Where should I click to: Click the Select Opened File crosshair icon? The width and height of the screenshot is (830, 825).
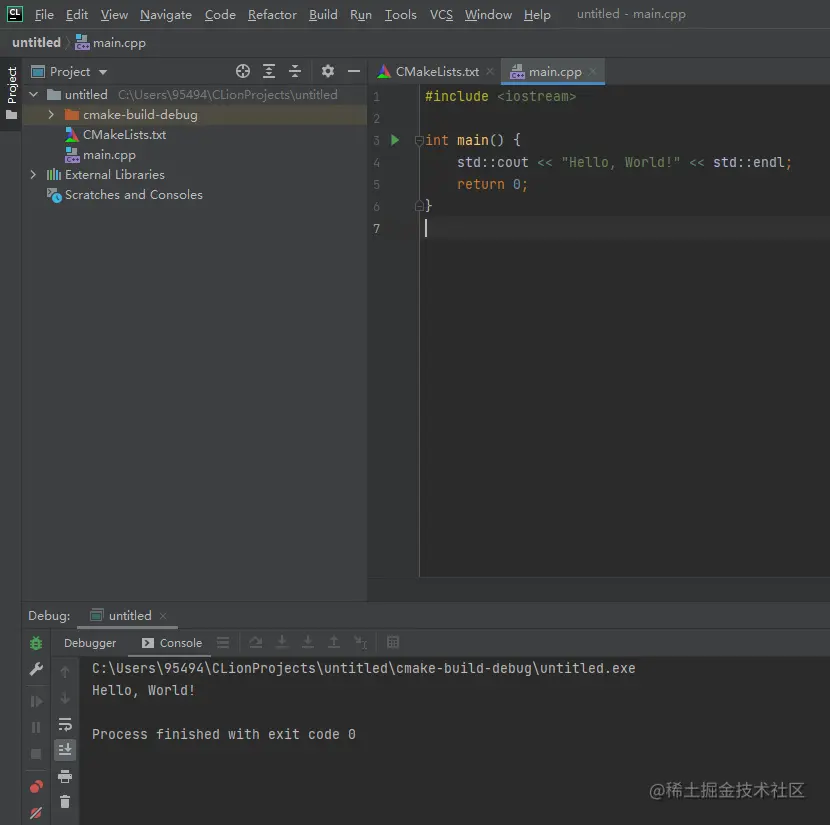[243, 71]
